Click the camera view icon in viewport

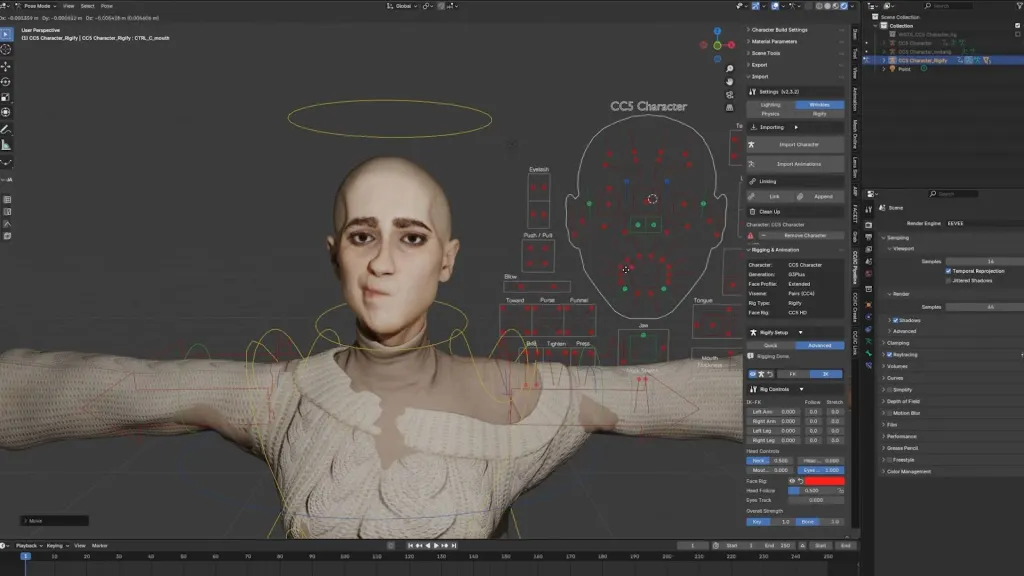730,95
